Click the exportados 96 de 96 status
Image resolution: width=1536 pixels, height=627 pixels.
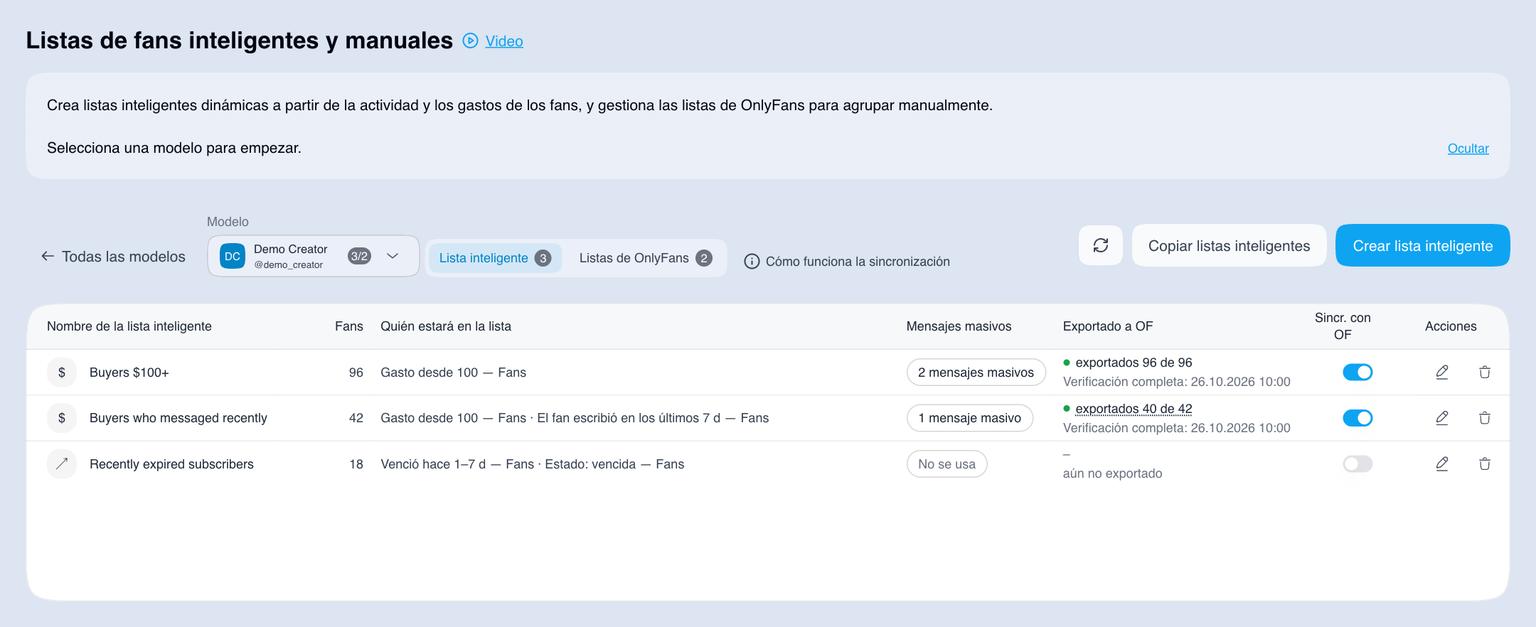(x=1133, y=363)
